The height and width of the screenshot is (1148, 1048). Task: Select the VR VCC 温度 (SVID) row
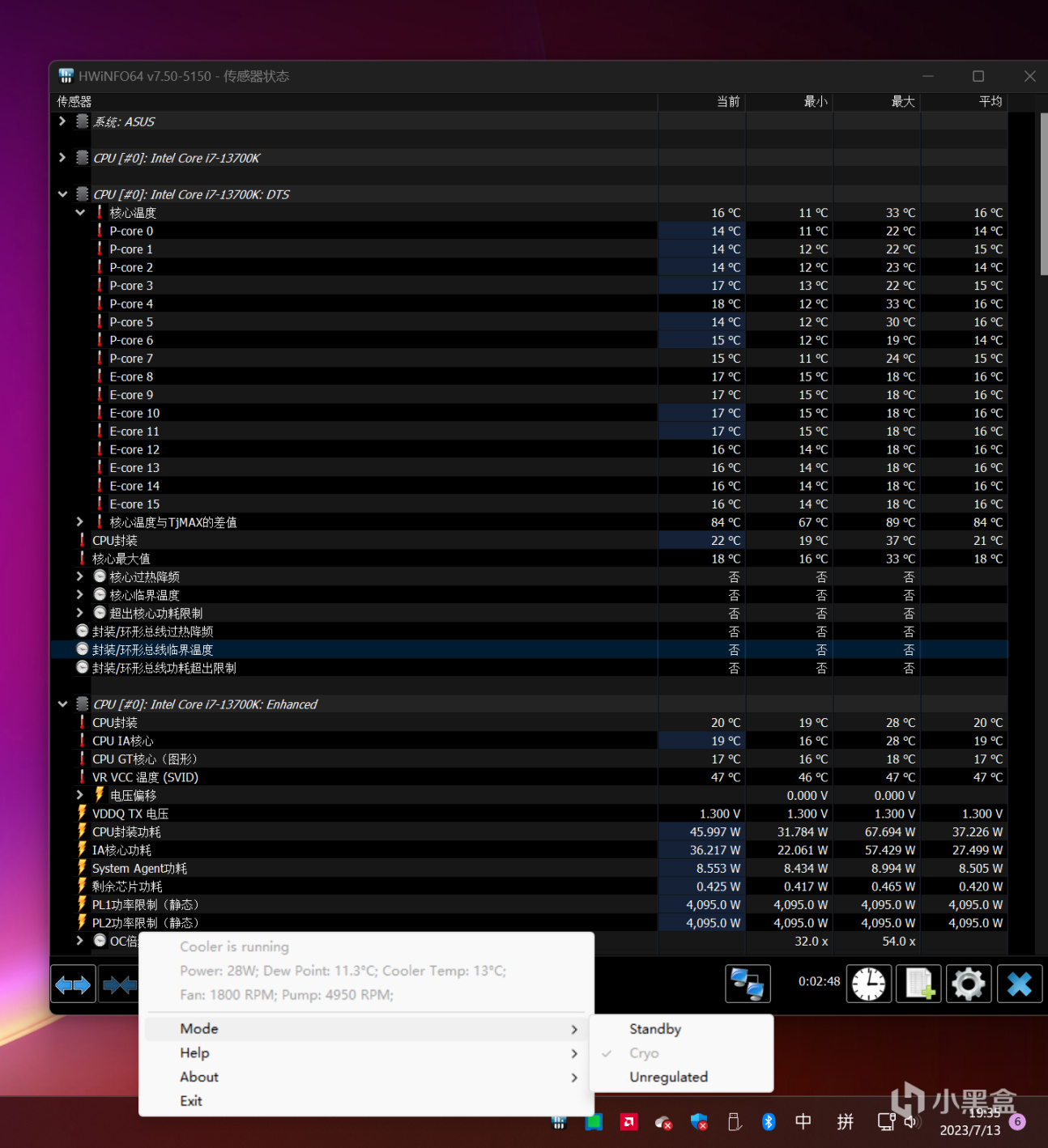tap(529, 777)
